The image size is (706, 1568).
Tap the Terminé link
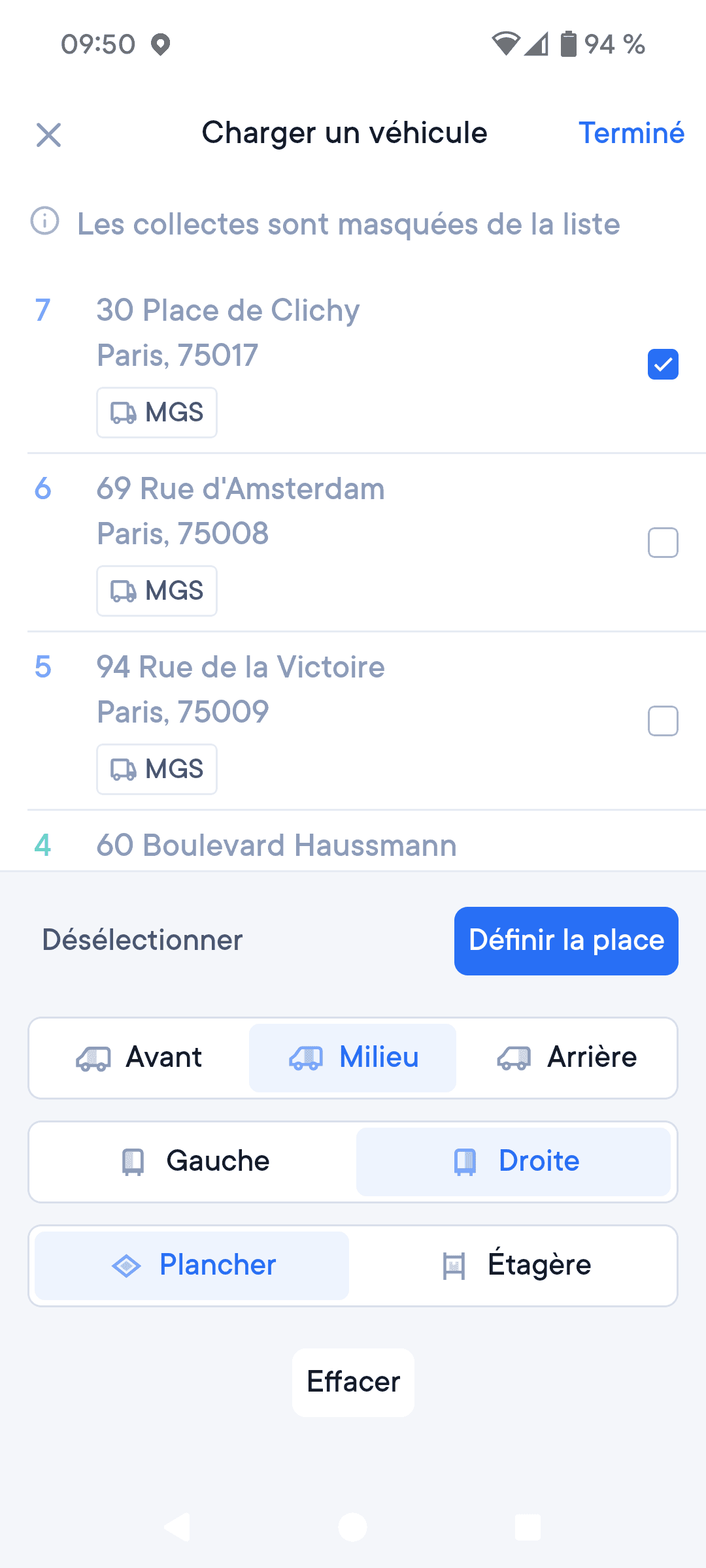click(631, 133)
